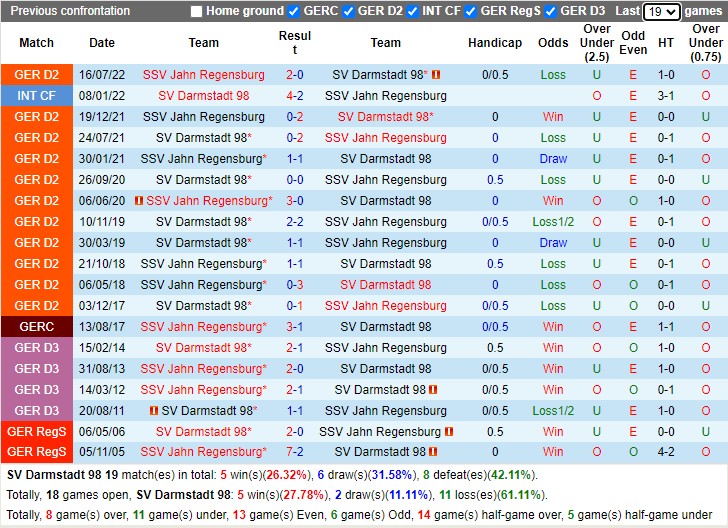728x528 pixels.
Task: Click red card icon on 06/06/20 row
Action: pos(138,201)
